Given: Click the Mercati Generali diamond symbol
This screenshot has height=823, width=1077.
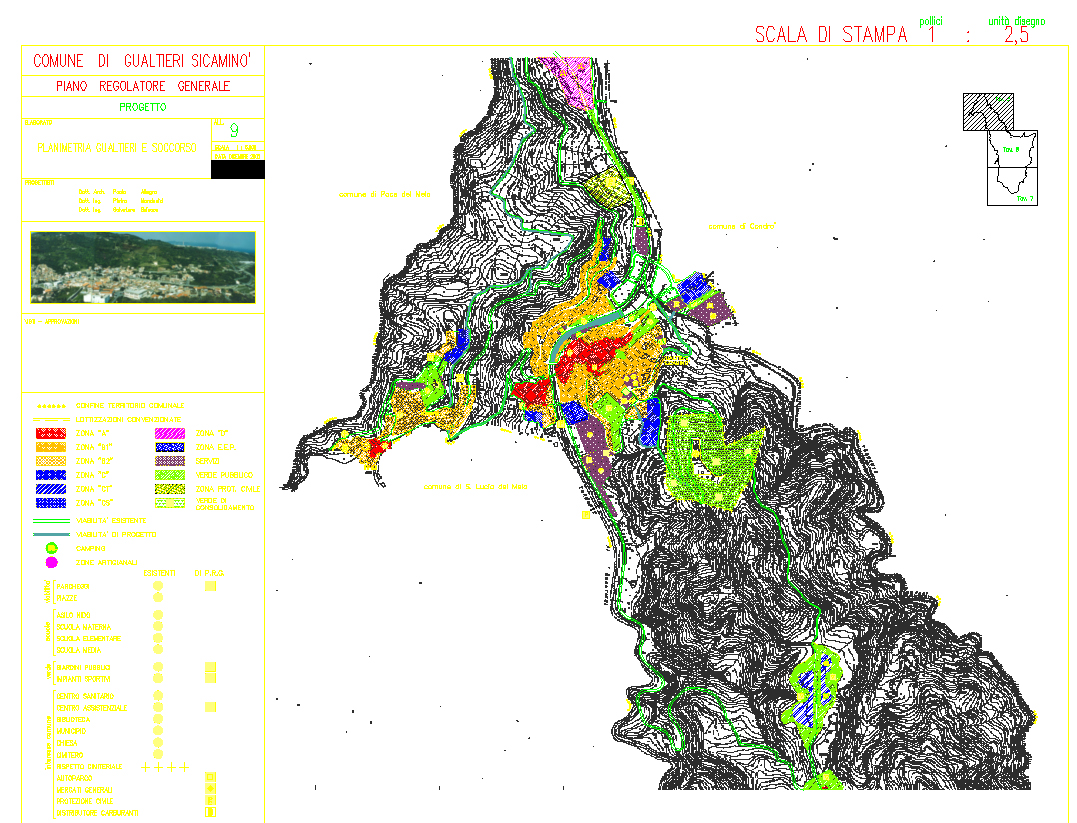Looking at the screenshot, I should click(210, 788).
